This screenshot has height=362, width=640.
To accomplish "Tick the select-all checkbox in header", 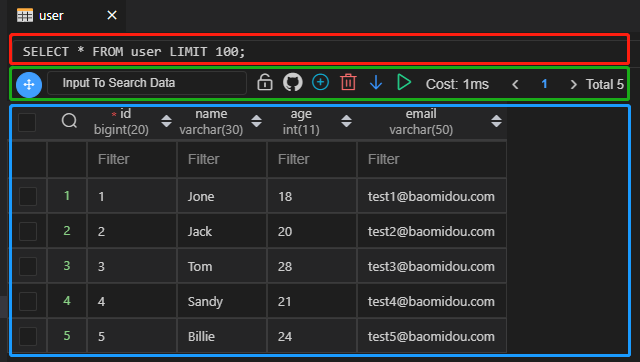I will click(27, 122).
